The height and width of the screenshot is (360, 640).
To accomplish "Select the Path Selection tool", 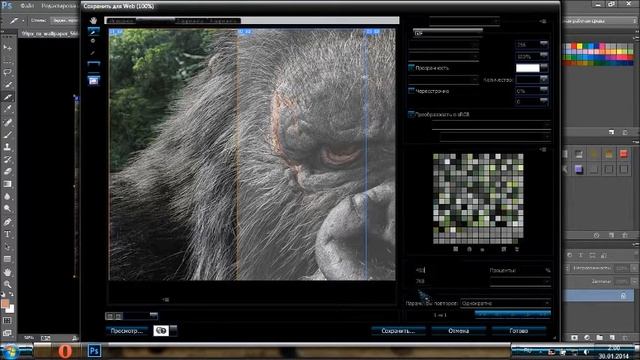I will click(x=7, y=247).
